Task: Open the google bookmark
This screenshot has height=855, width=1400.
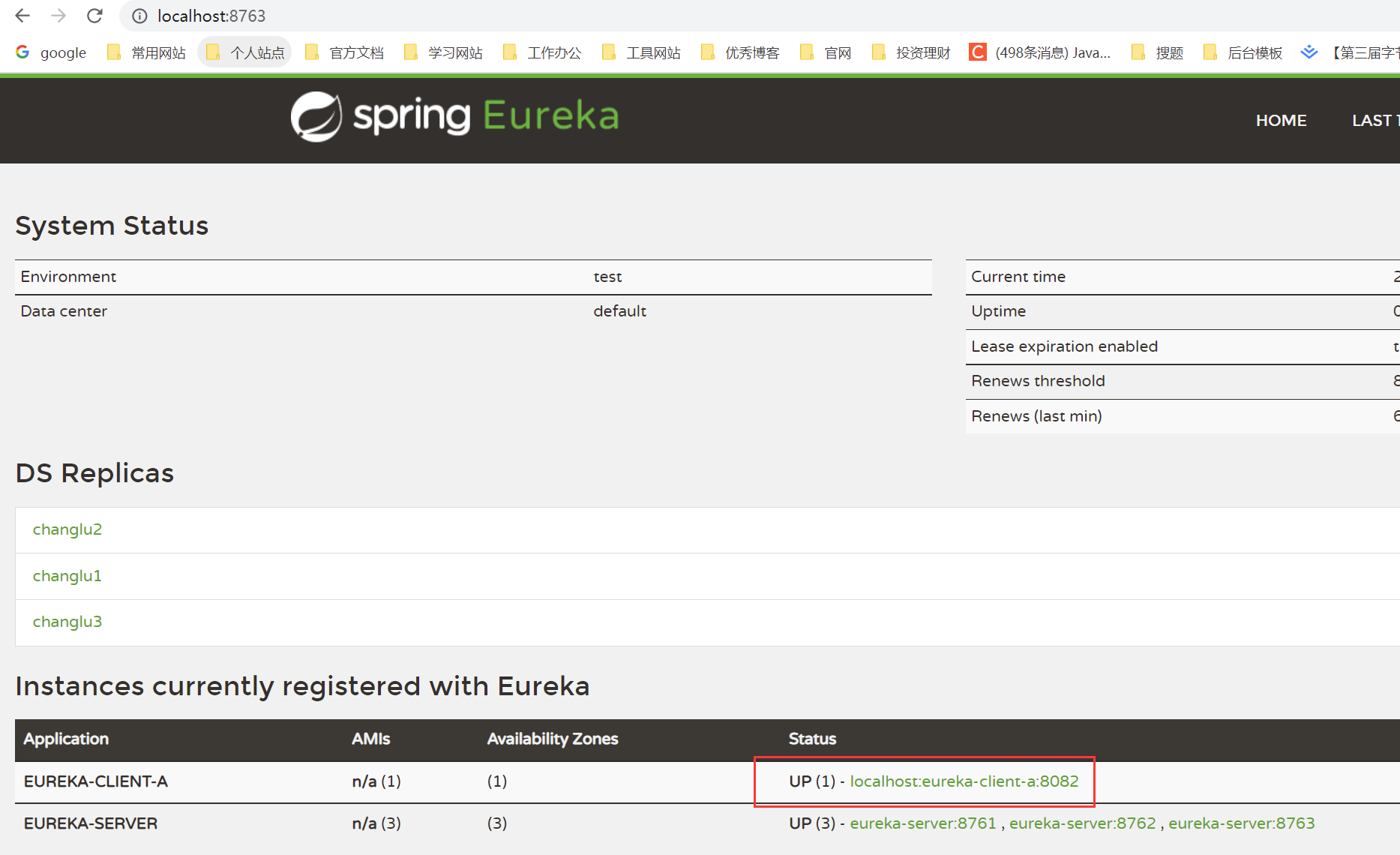Action: tap(51, 52)
